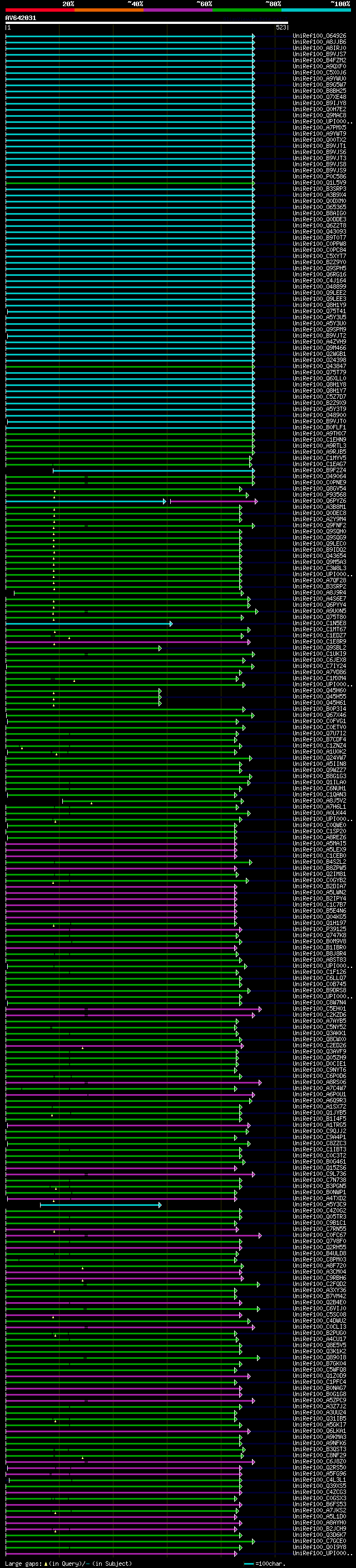Open hit UniRef100_A8RS06
Image resolution: width=356 pixels, height=1568 pixels.
[319, 1082]
